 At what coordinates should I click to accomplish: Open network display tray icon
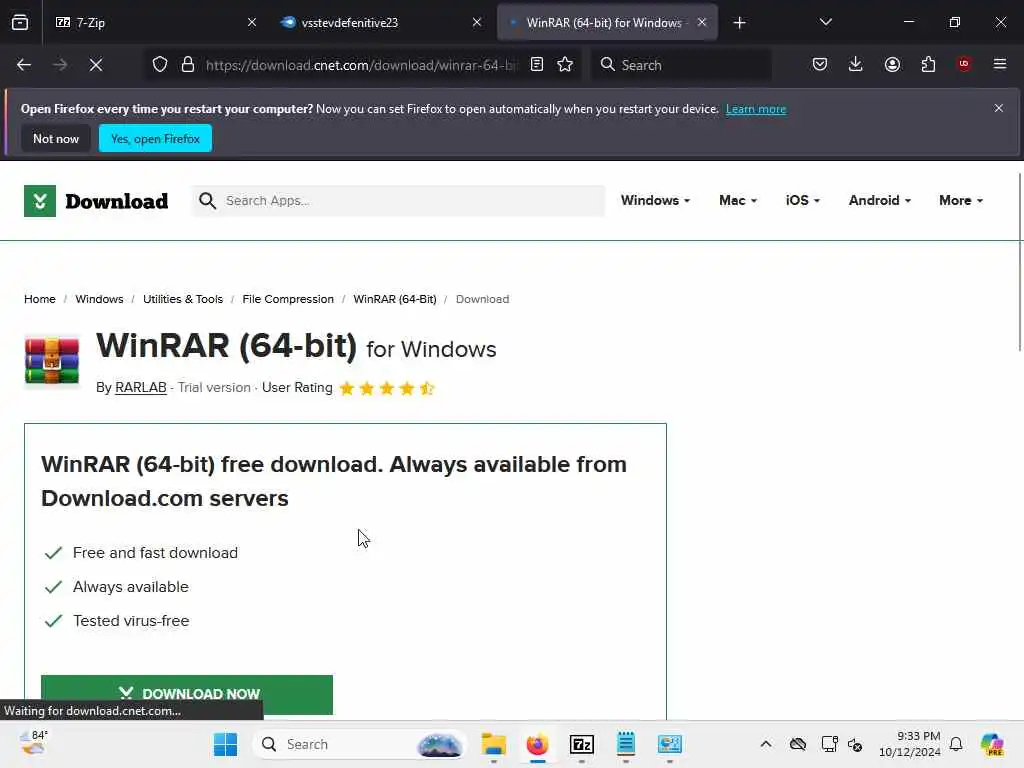click(x=829, y=744)
